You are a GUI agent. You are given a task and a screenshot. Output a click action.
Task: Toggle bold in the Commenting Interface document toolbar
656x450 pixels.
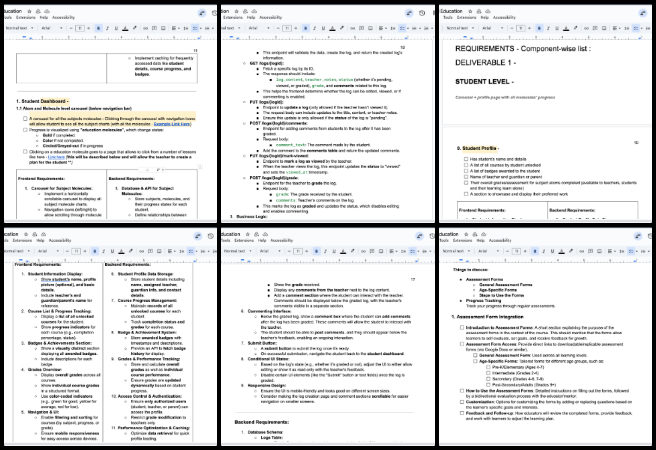tap(316, 251)
